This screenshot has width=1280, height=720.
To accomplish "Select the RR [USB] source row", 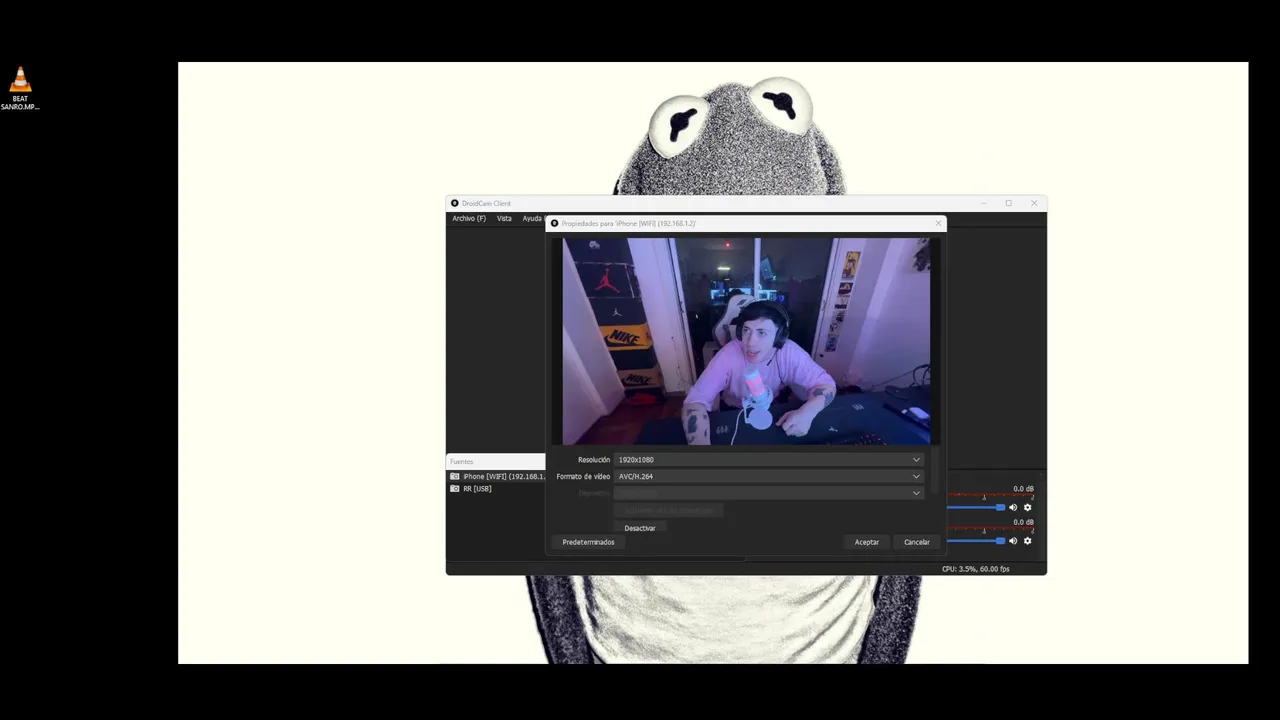I will point(496,489).
